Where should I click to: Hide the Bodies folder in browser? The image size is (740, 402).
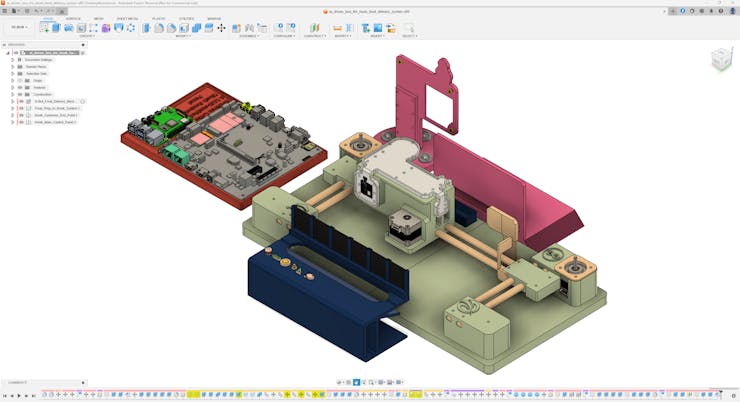pyautogui.click(x=20, y=88)
